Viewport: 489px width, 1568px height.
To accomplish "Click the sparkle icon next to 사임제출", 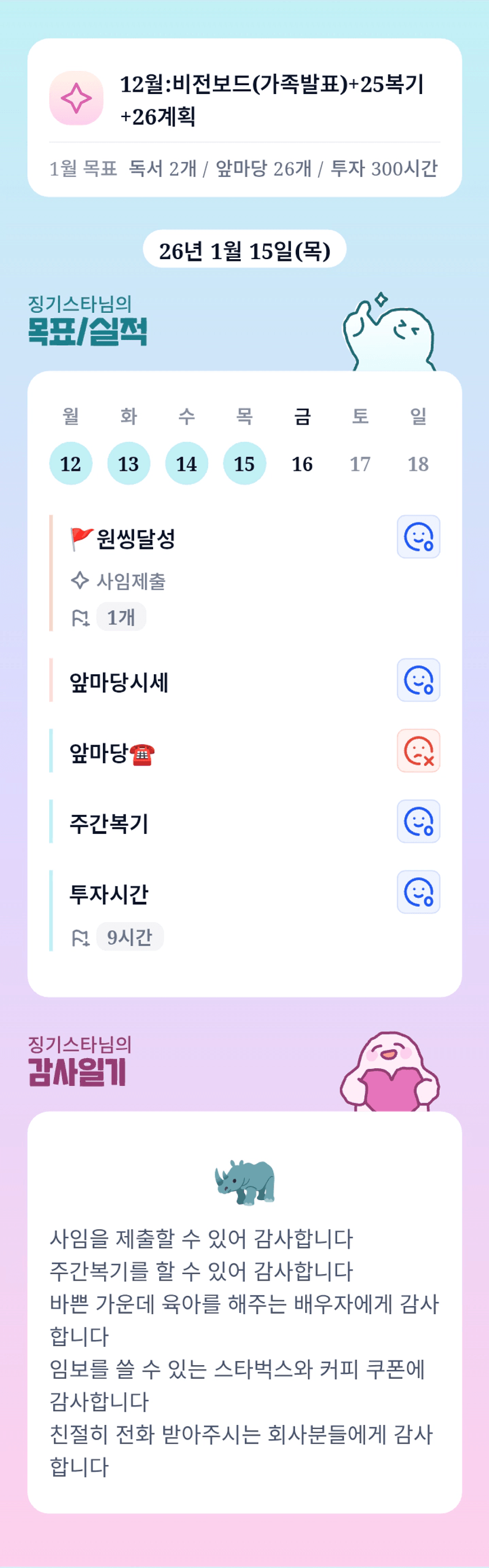I will coord(80,581).
